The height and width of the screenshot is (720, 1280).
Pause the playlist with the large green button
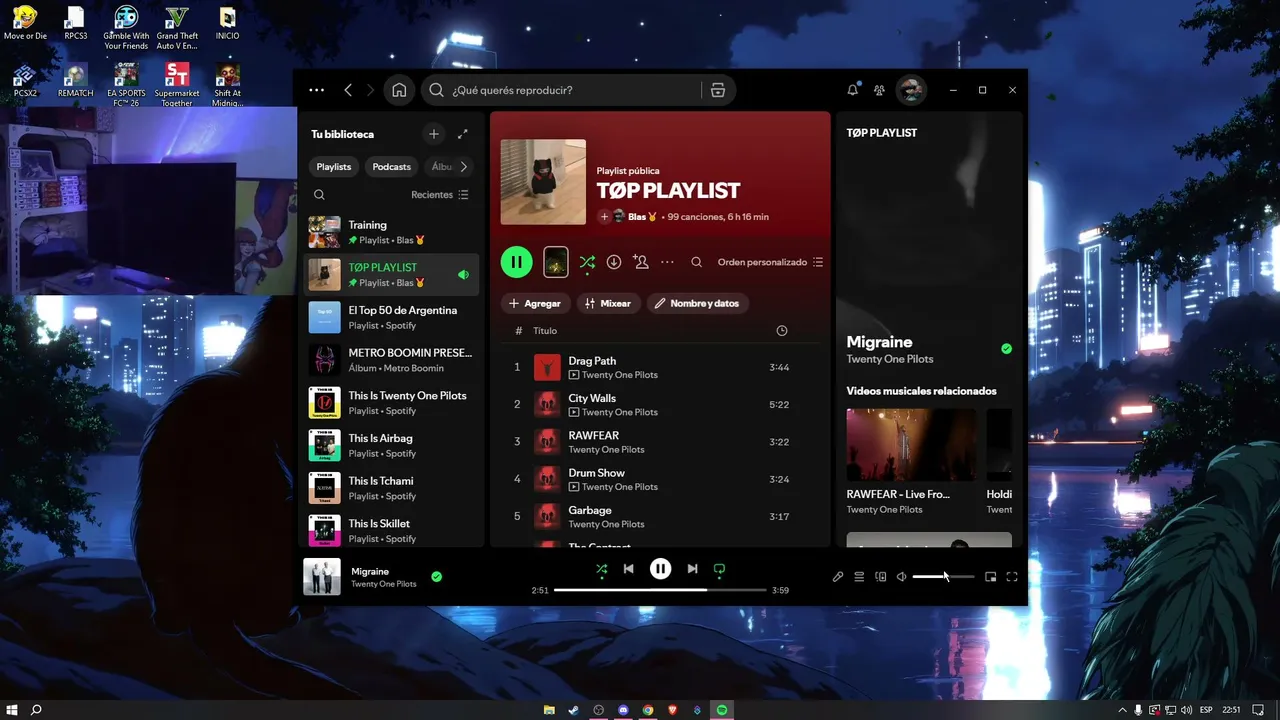pyautogui.click(x=516, y=262)
